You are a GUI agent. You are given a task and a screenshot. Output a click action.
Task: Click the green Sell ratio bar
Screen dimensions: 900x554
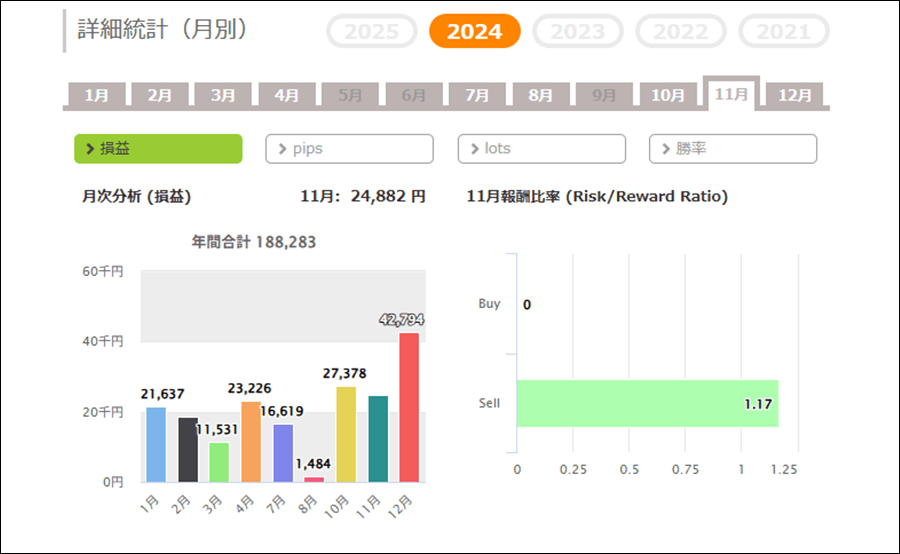[x=647, y=403]
